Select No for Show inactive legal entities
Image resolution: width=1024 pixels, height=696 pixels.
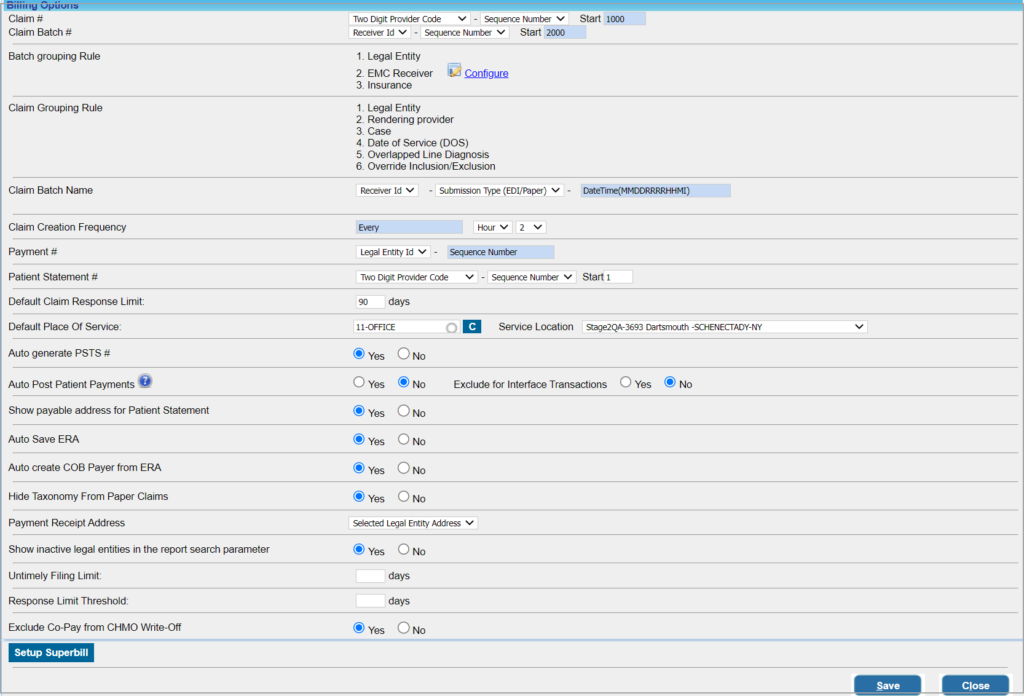[x=404, y=549]
